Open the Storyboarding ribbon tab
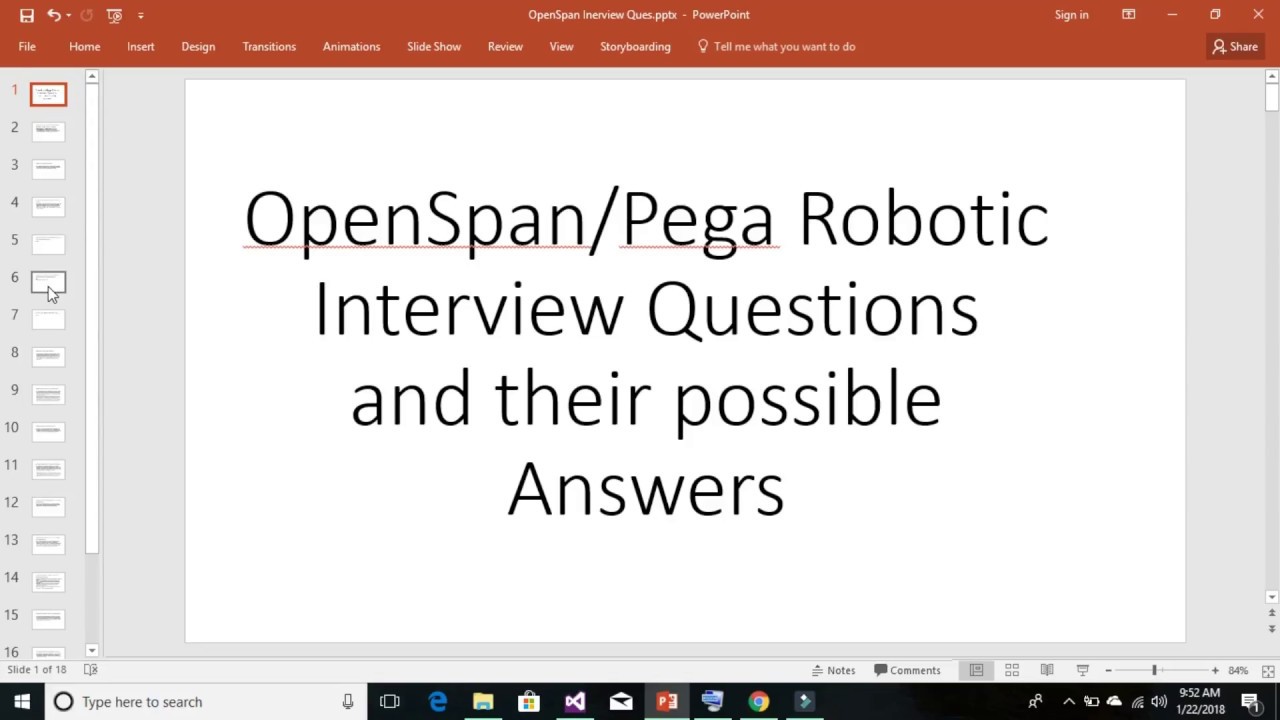The width and height of the screenshot is (1280, 720). point(635,46)
